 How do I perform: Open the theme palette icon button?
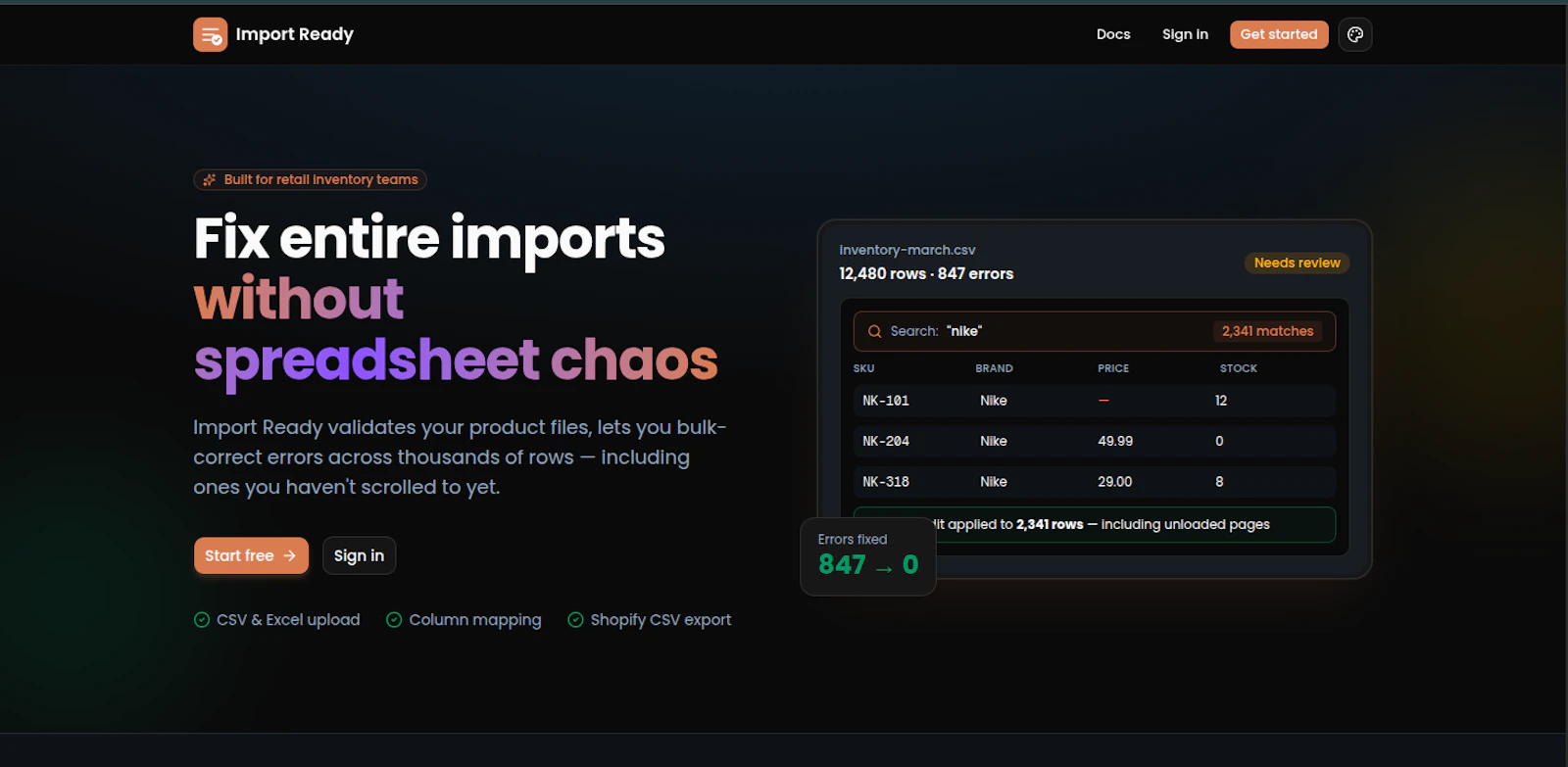(x=1355, y=34)
